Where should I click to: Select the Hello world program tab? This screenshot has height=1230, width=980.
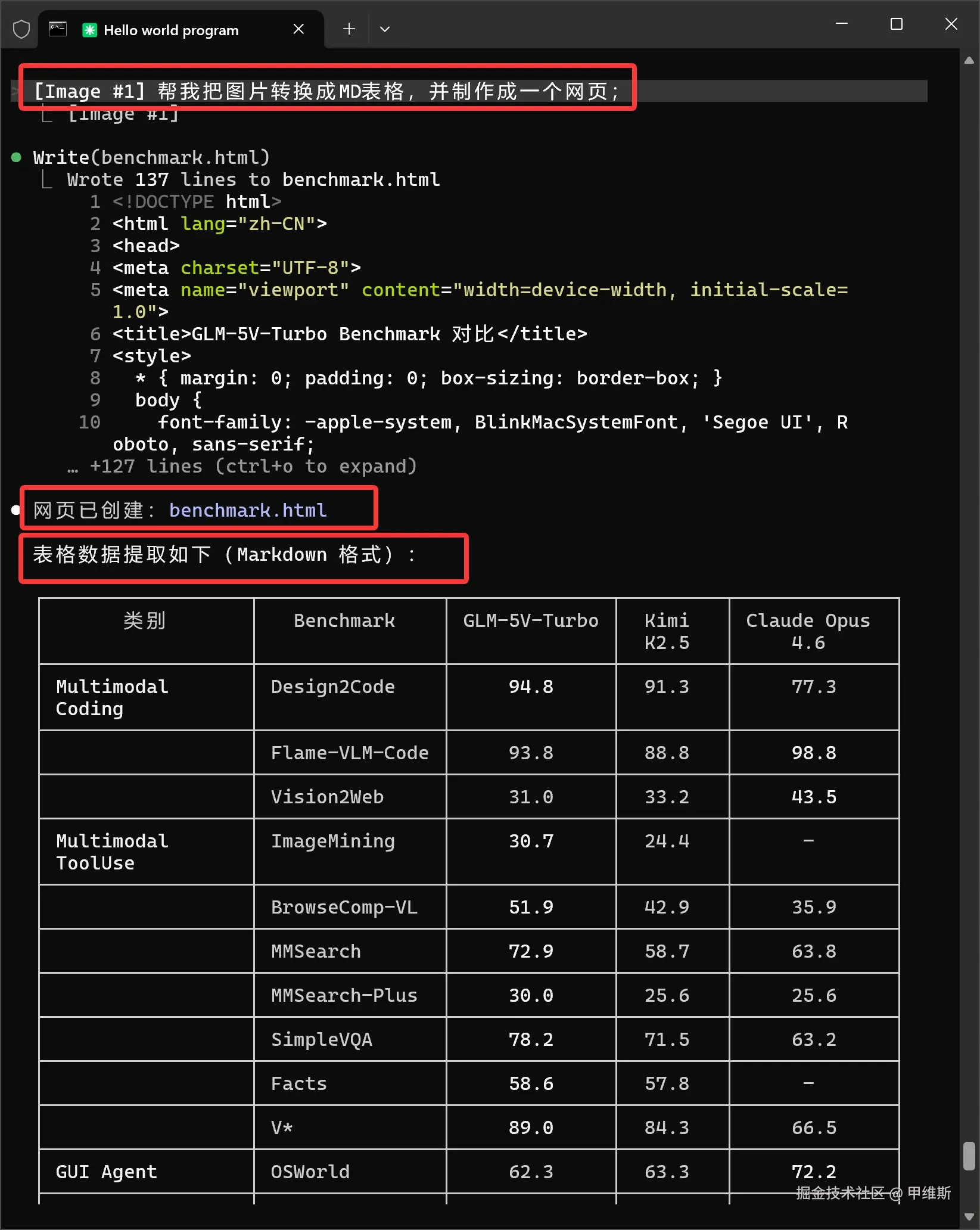[x=182, y=29]
